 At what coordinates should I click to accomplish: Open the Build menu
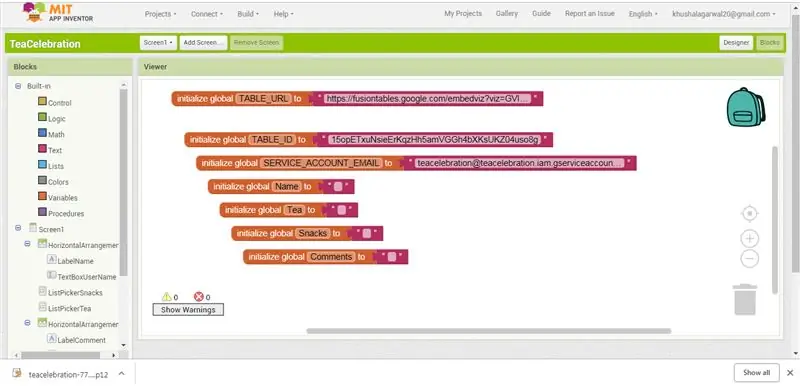(248, 14)
